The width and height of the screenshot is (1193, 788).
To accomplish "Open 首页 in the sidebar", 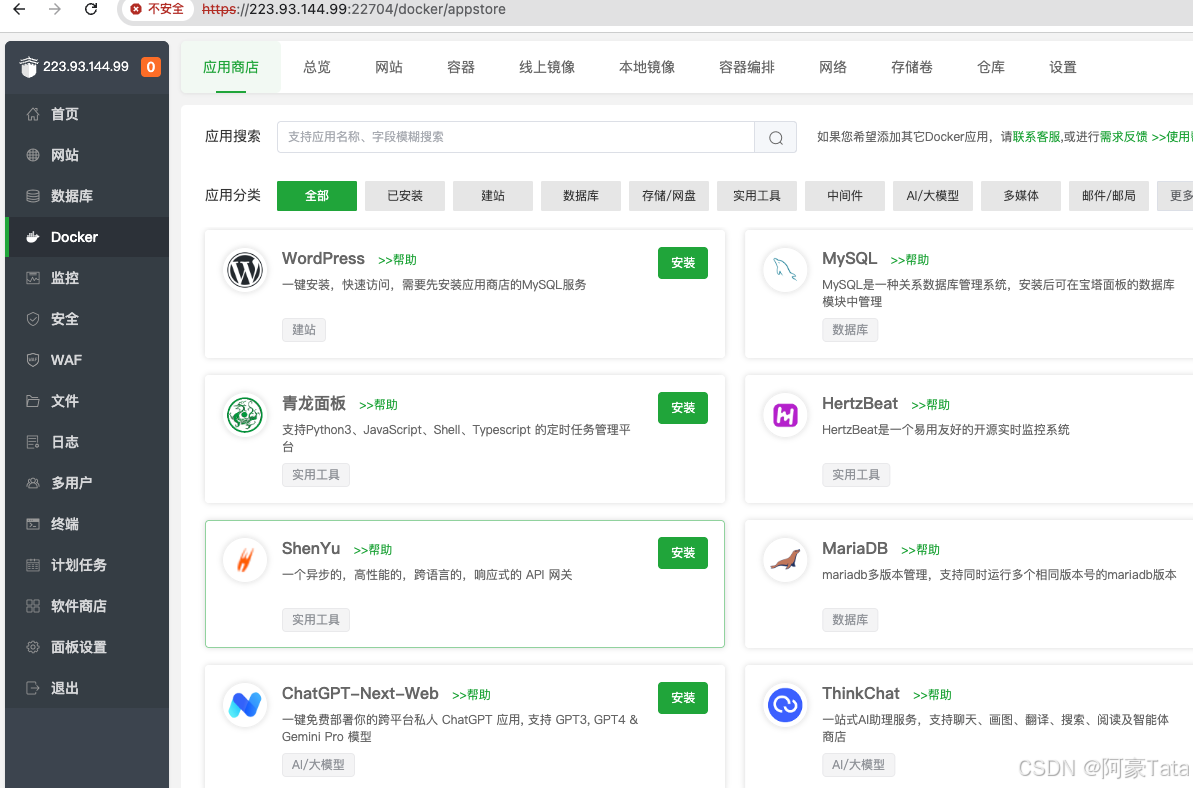I will coord(87,114).
